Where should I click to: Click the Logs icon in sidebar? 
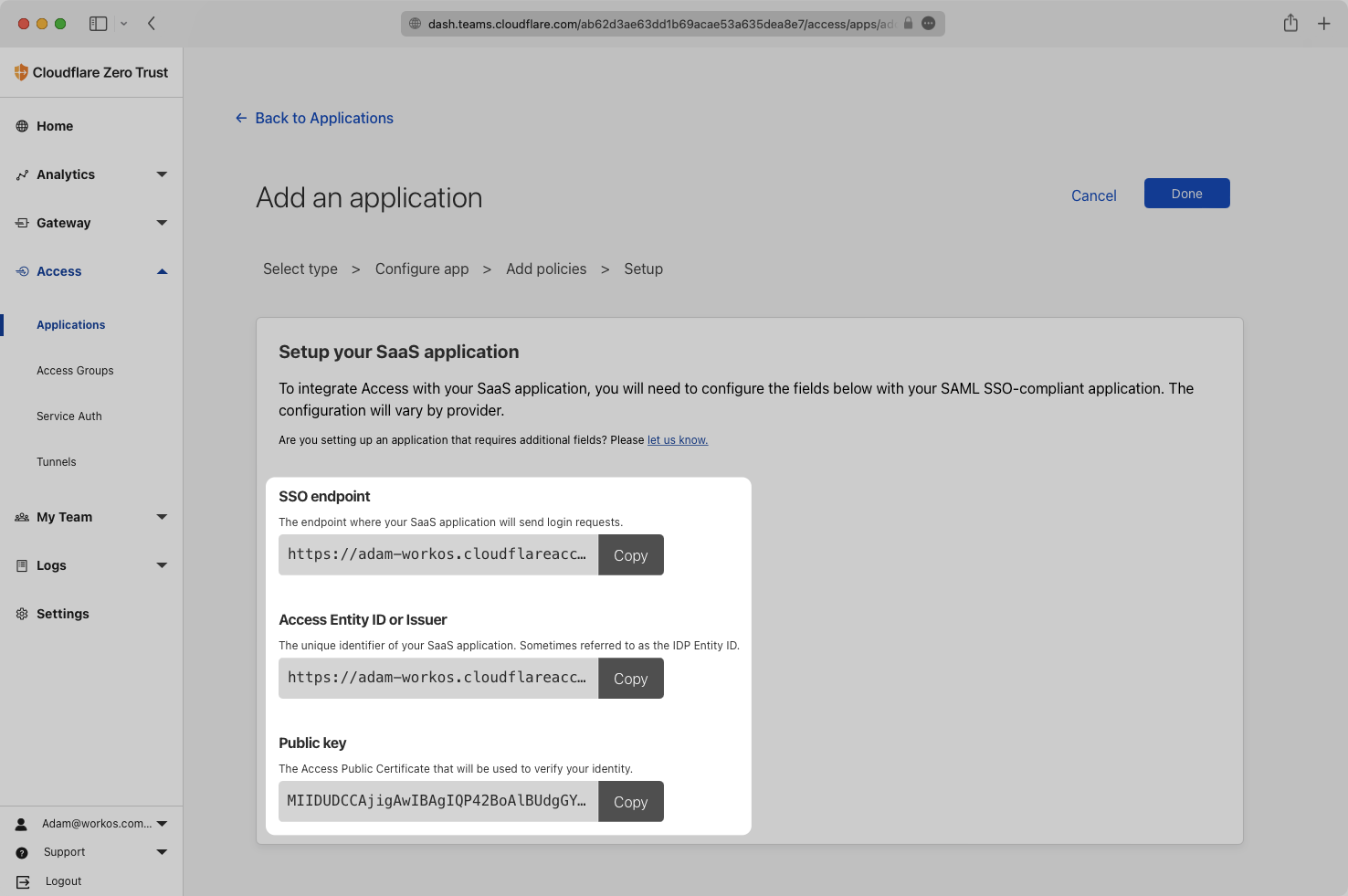(x=22, y=565)
